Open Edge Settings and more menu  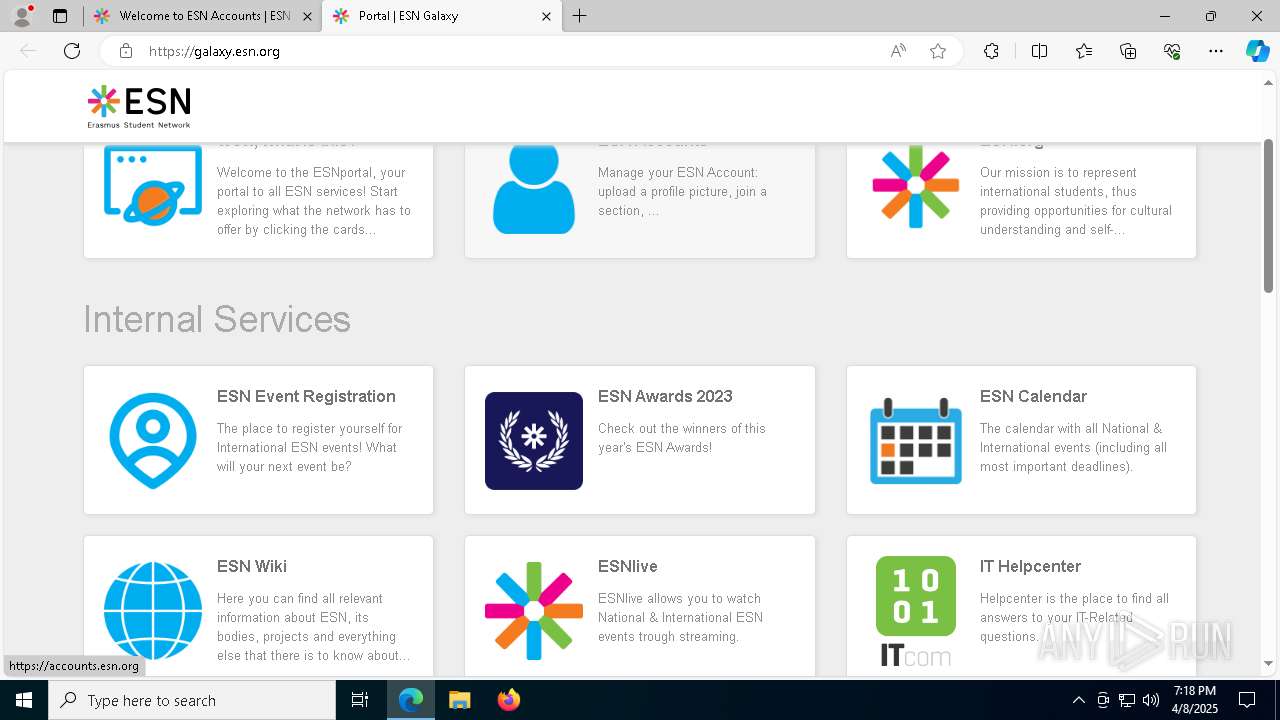click(1216, 51)
